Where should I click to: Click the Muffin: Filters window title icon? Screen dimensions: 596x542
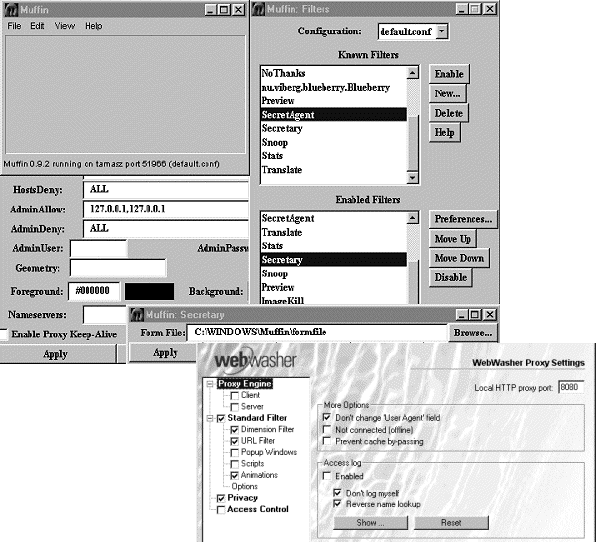258,9
